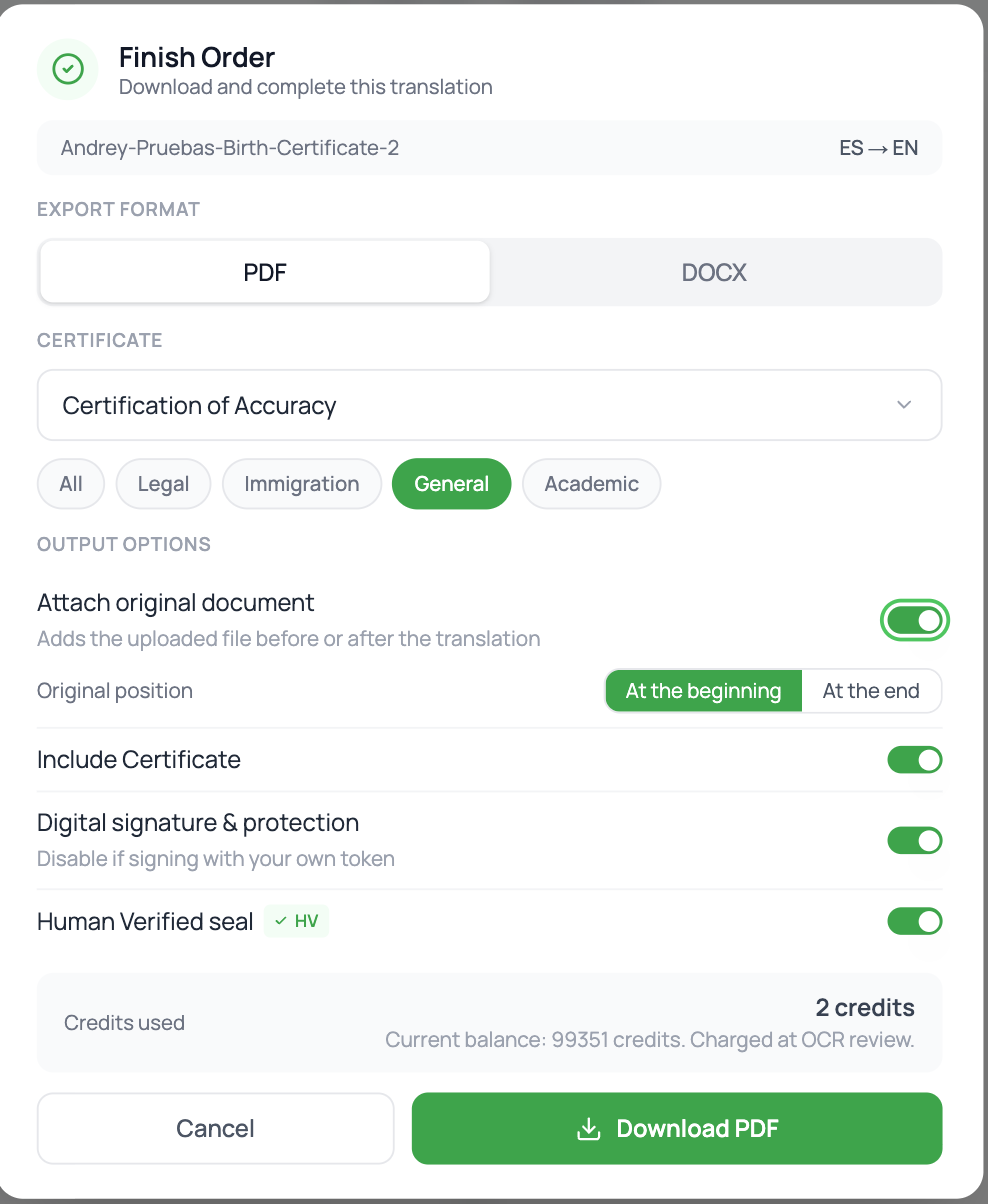Choose the General certificate filter
The image size is (988, 1204).
(x=451, y=484)
